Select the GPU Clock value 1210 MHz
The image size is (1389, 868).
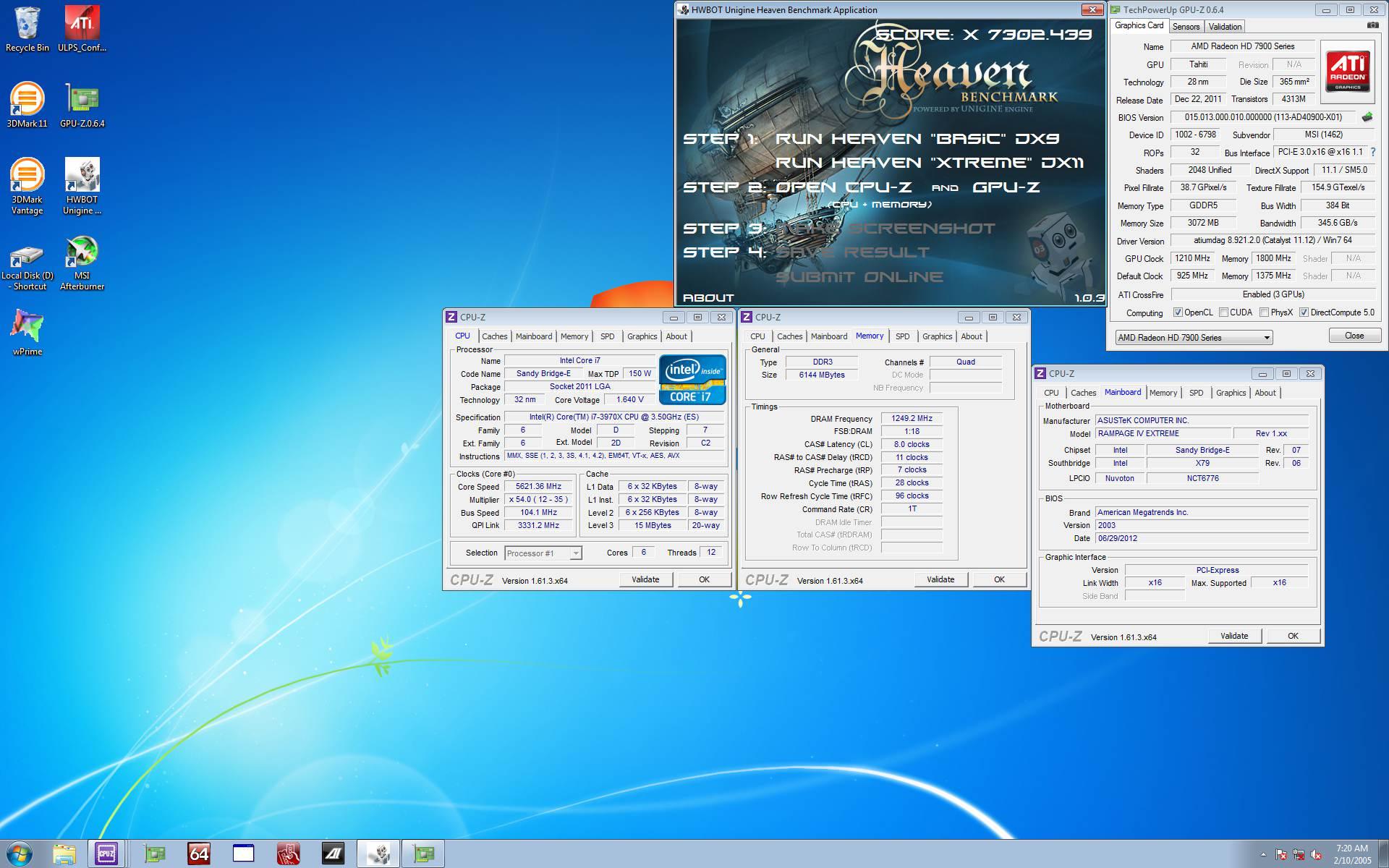pyautogui.click(x=1192, y=258)
